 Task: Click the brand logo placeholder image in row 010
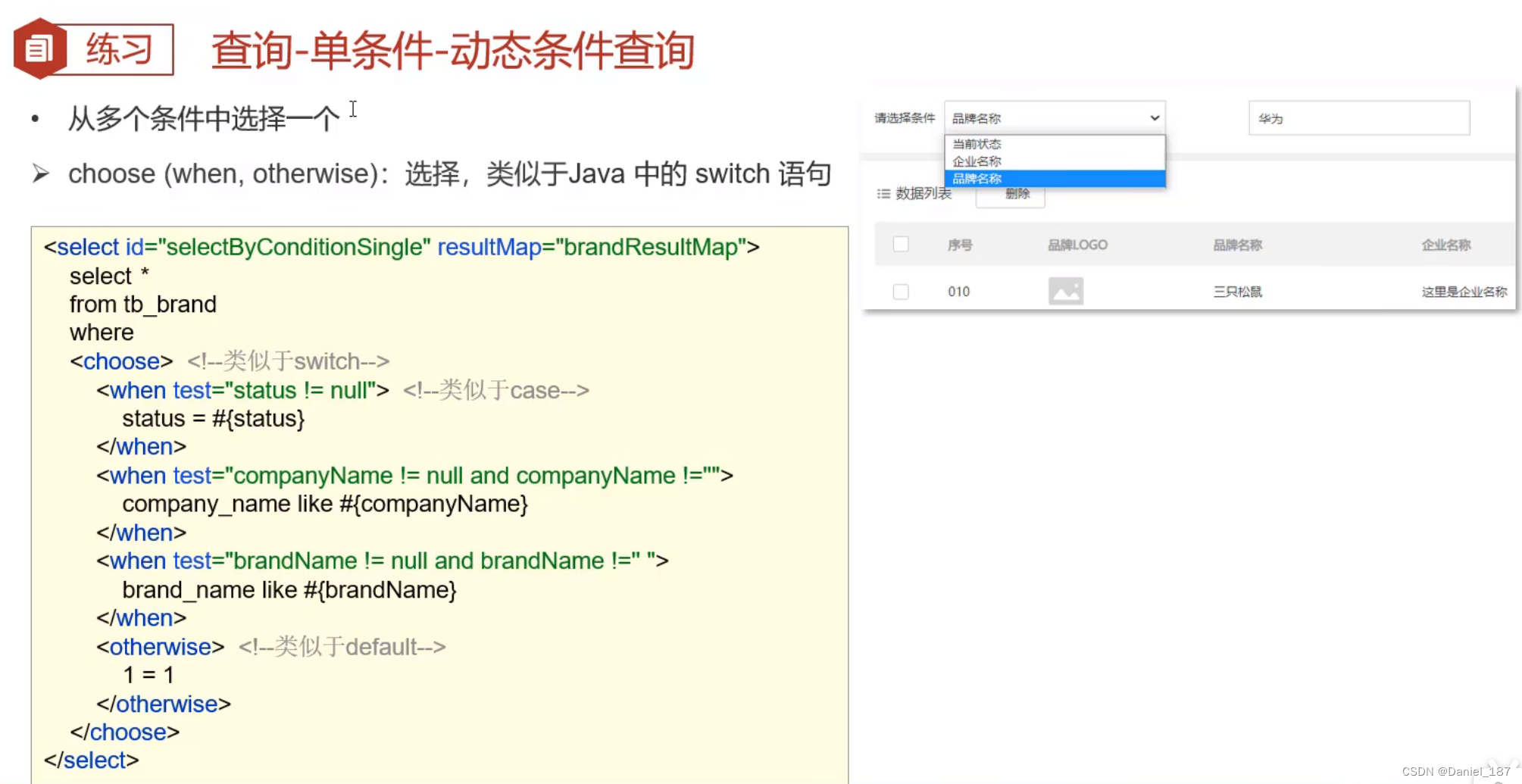[1065, 291]
